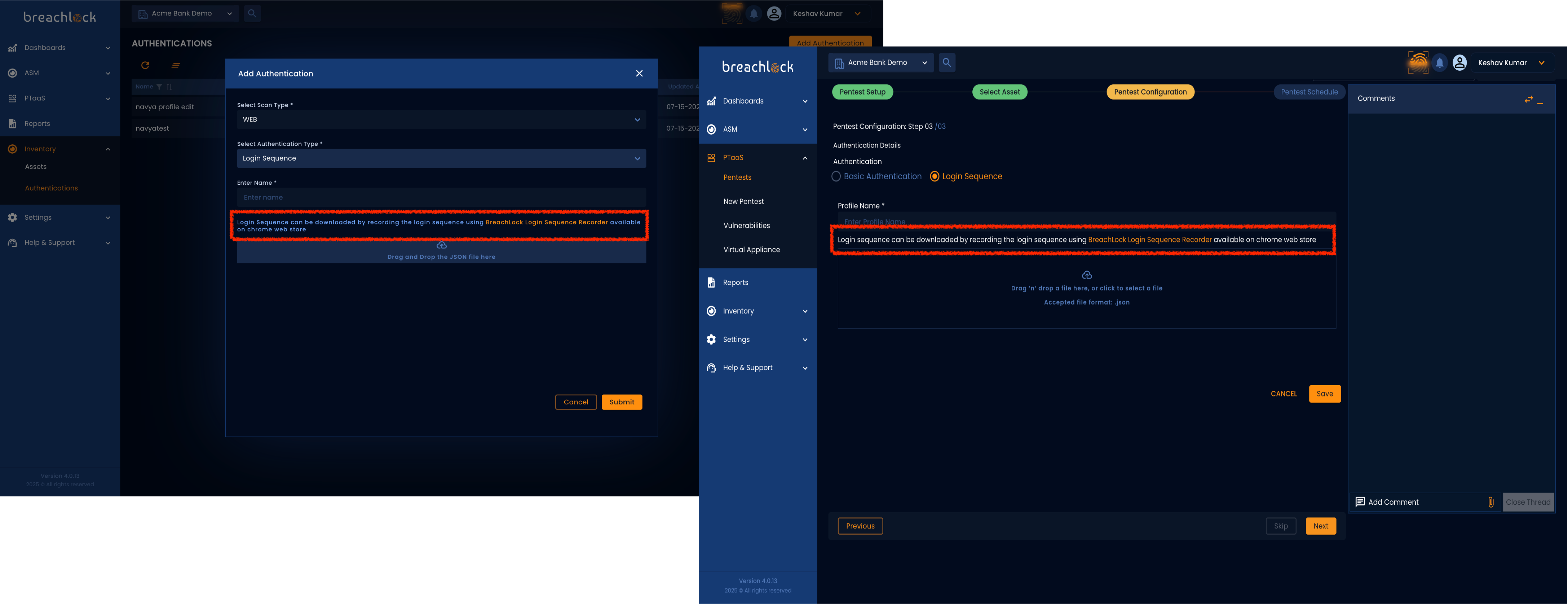Open Assets under Inventory in left sidebar
This screenshot has height=605, width=1568.
tap(35, 167)
